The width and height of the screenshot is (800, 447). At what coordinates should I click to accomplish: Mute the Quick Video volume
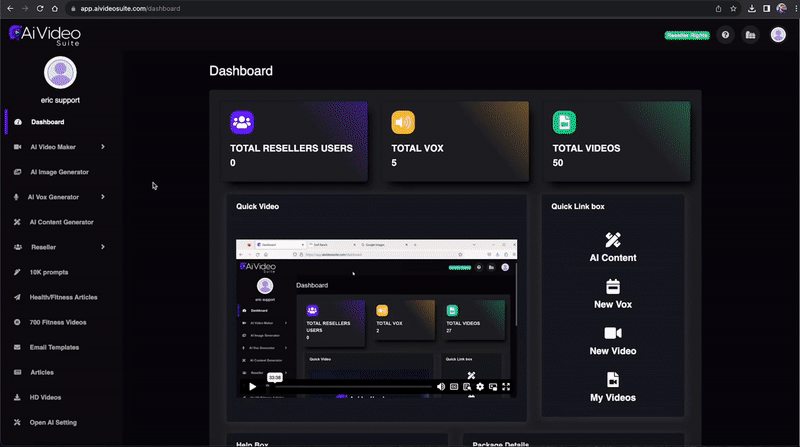[x=441, y=387]
